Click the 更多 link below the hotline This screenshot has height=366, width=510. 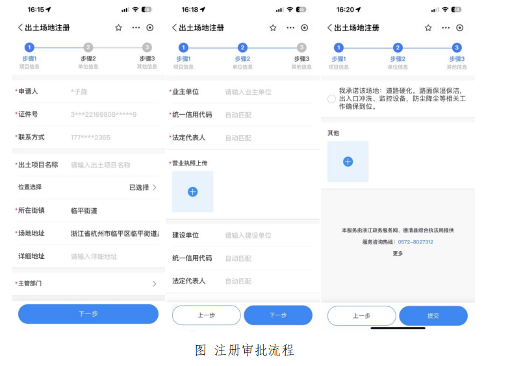pyautogui.click(x=398, y=254)
